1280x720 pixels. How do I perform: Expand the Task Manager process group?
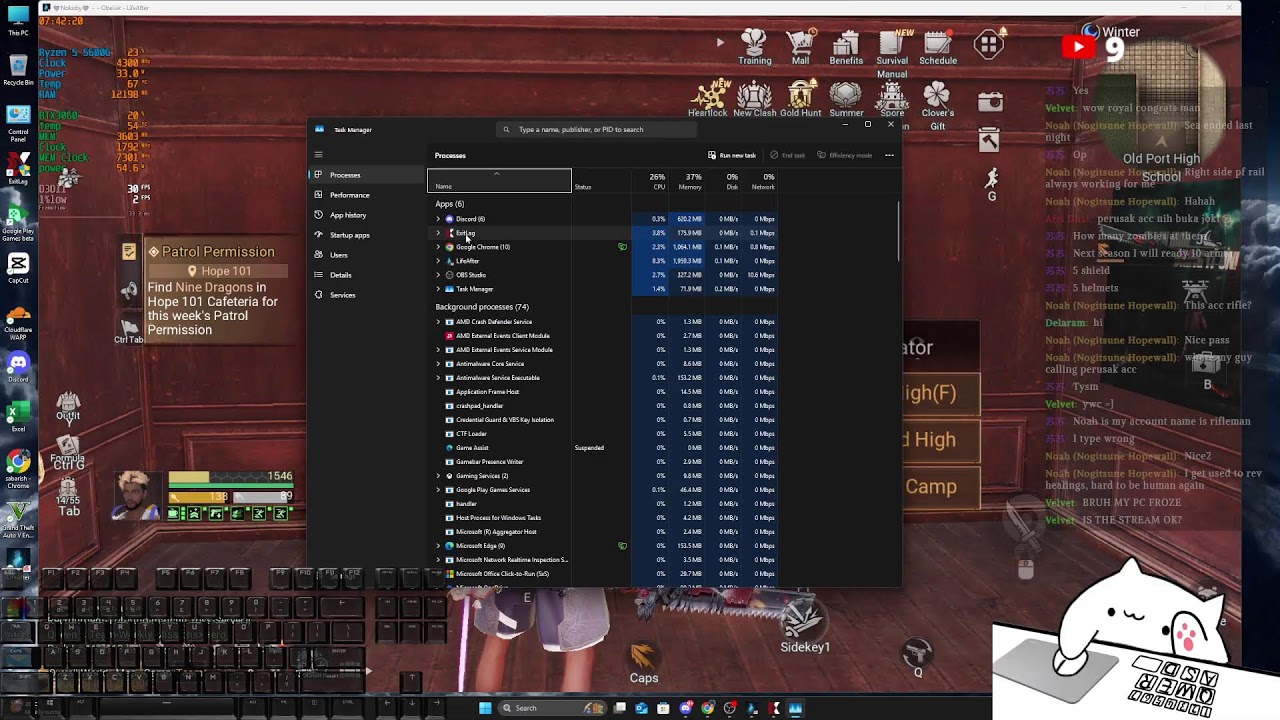pos(438,289)
